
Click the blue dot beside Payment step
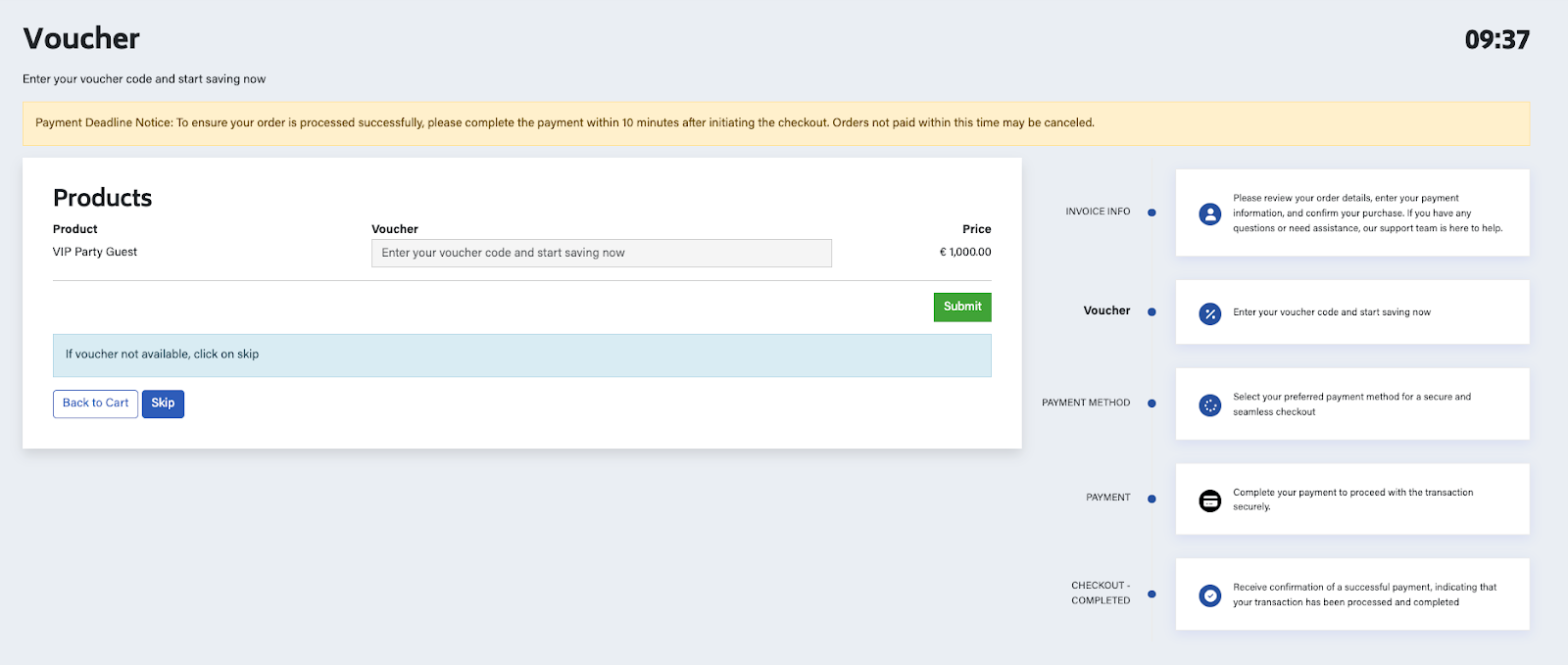[x=1151, y=499]
